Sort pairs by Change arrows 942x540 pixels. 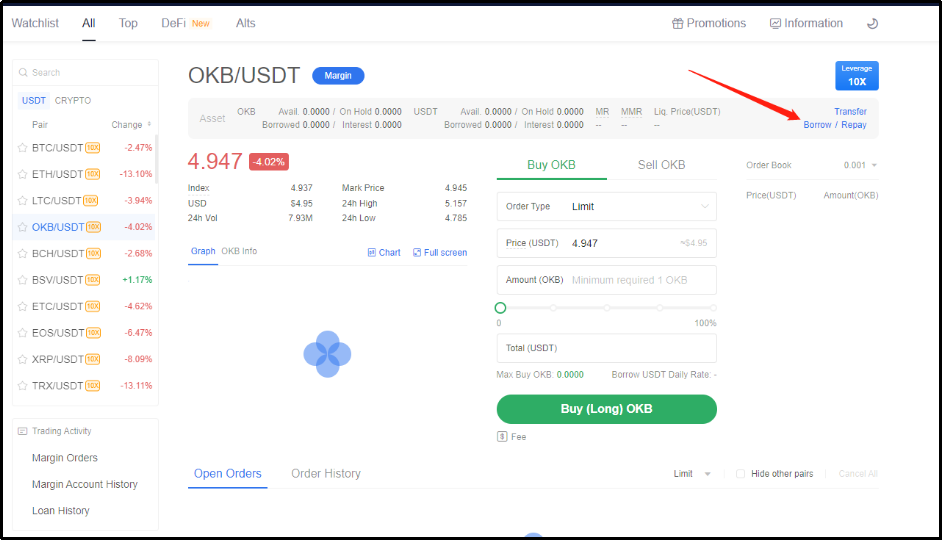149,124
